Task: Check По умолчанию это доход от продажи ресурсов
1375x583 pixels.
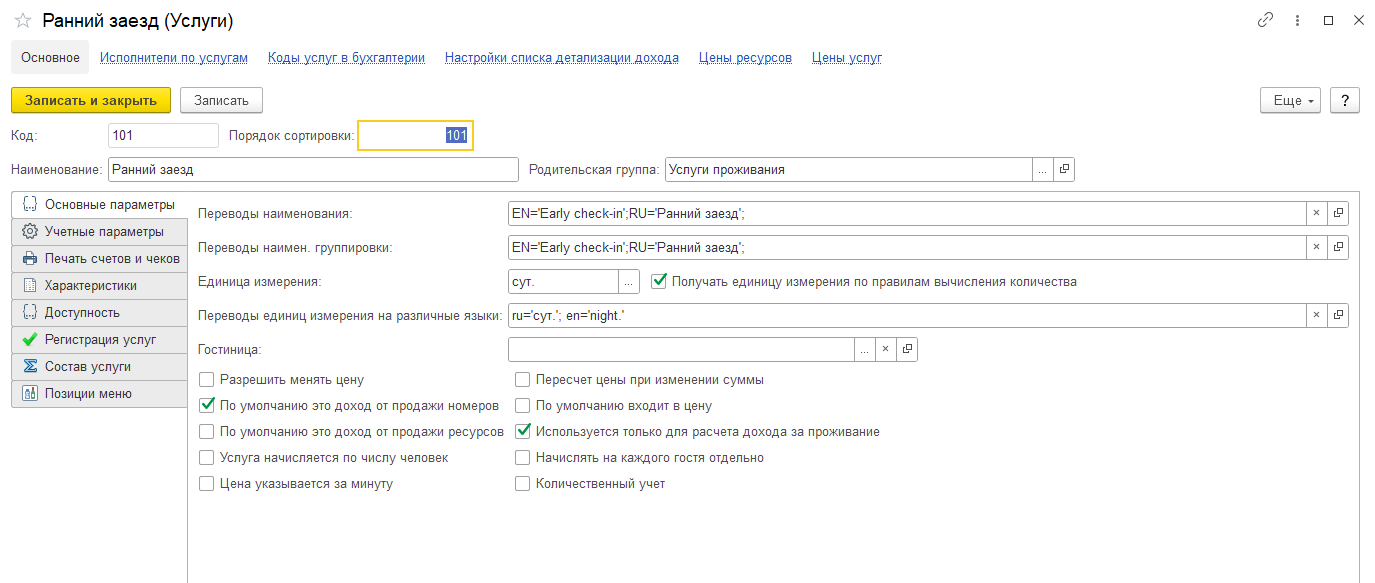Action: click(x=207, y=432)
